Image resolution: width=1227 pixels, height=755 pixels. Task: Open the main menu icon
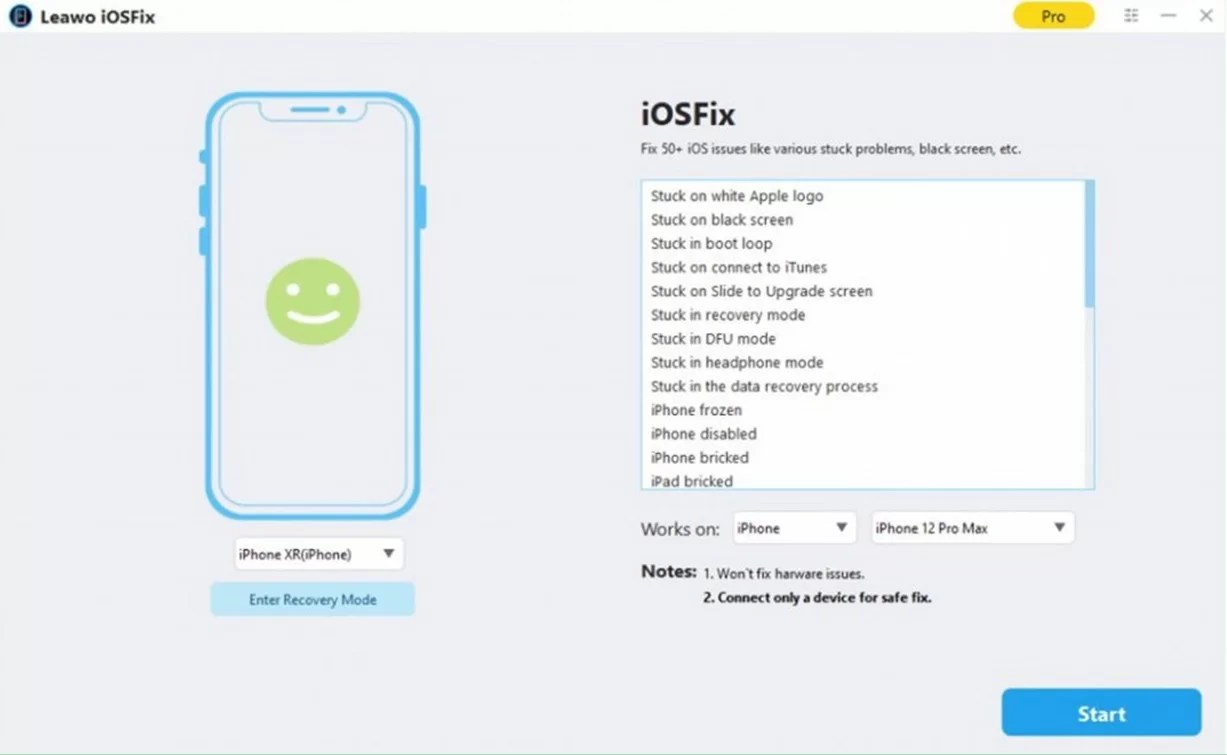[1130, 16]
